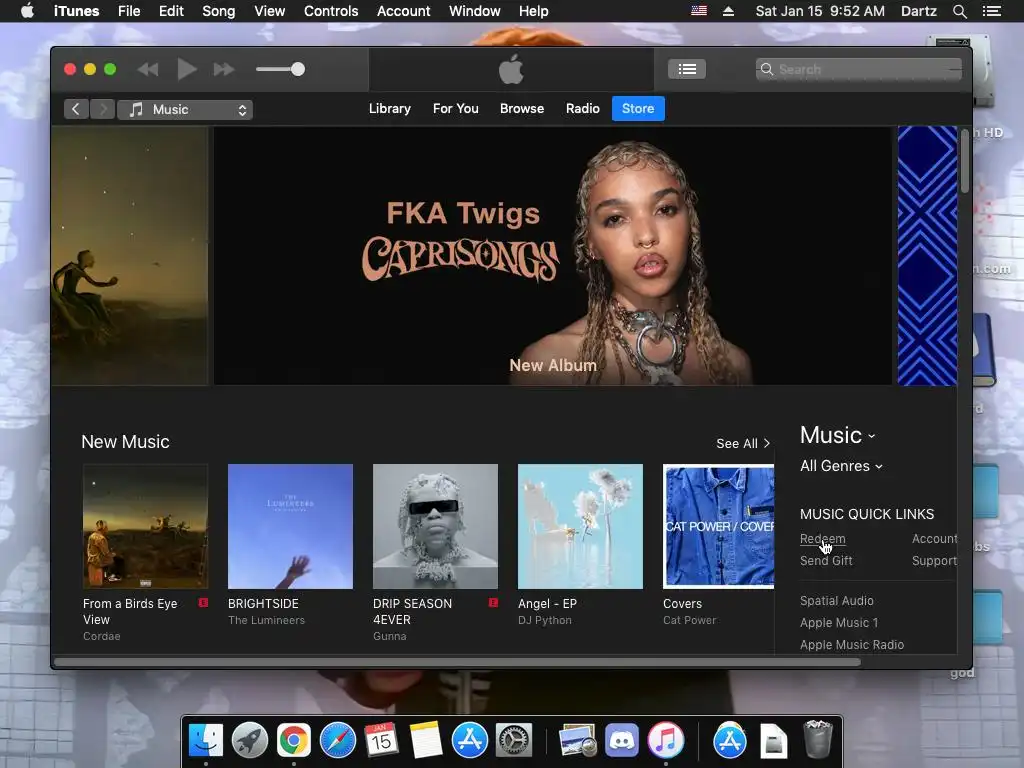Open the FKA Twigs Caprisongs banner

[552, 255]
